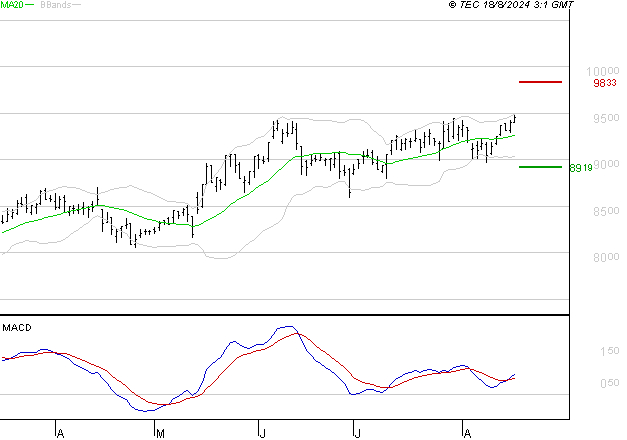Viewport: 627px width, 440px height.
Task: Click the M month marker
Action: coord(160,433)
